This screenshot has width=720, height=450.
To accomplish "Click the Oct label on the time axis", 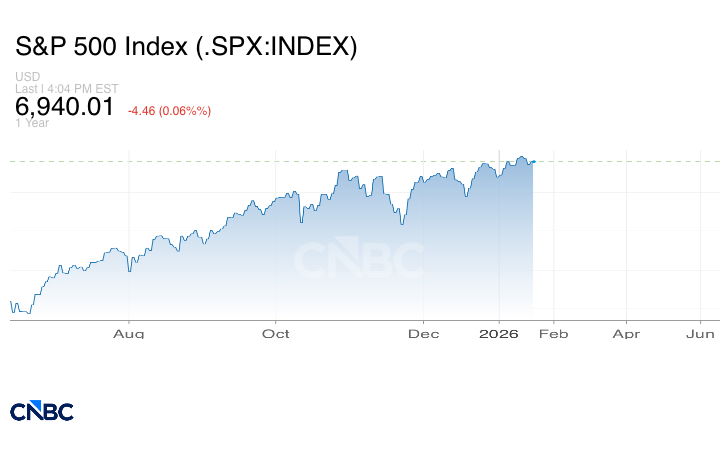I will [275, 333].
